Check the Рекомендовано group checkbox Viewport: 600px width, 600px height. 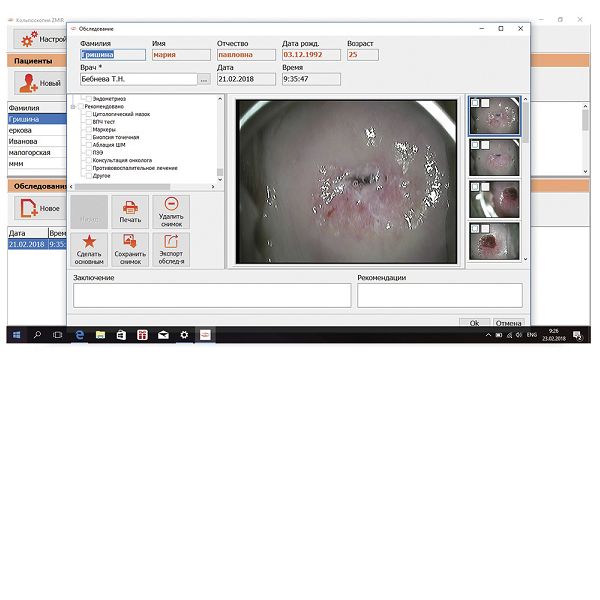pyautogui.click(x=81, y=106)
